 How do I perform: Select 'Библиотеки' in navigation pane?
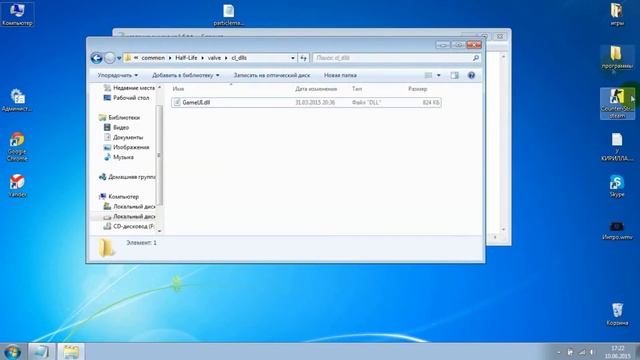click(120, 118)
